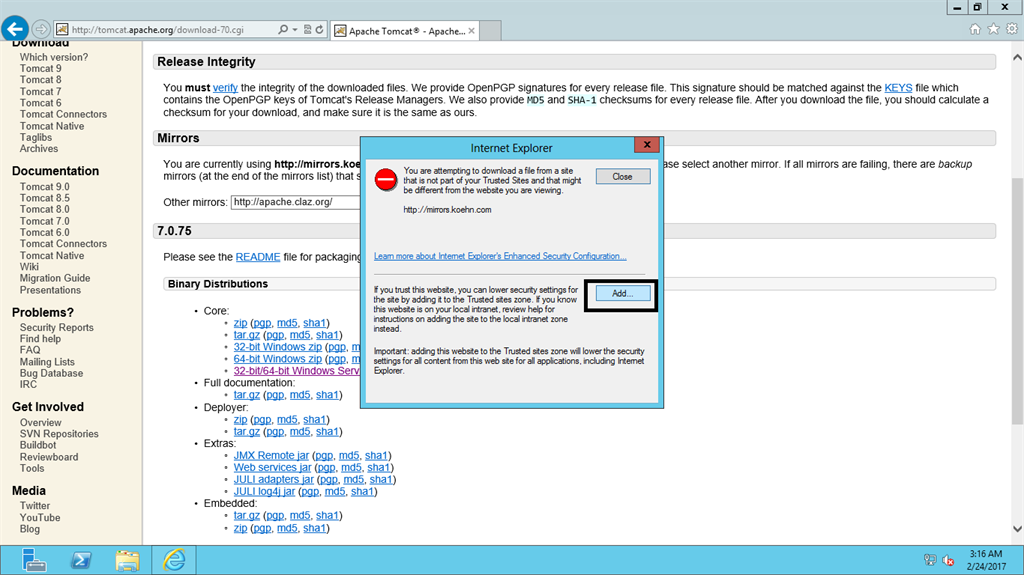
Task: Download the Embedded tar.gz link
Action: [x=247, y=516]
